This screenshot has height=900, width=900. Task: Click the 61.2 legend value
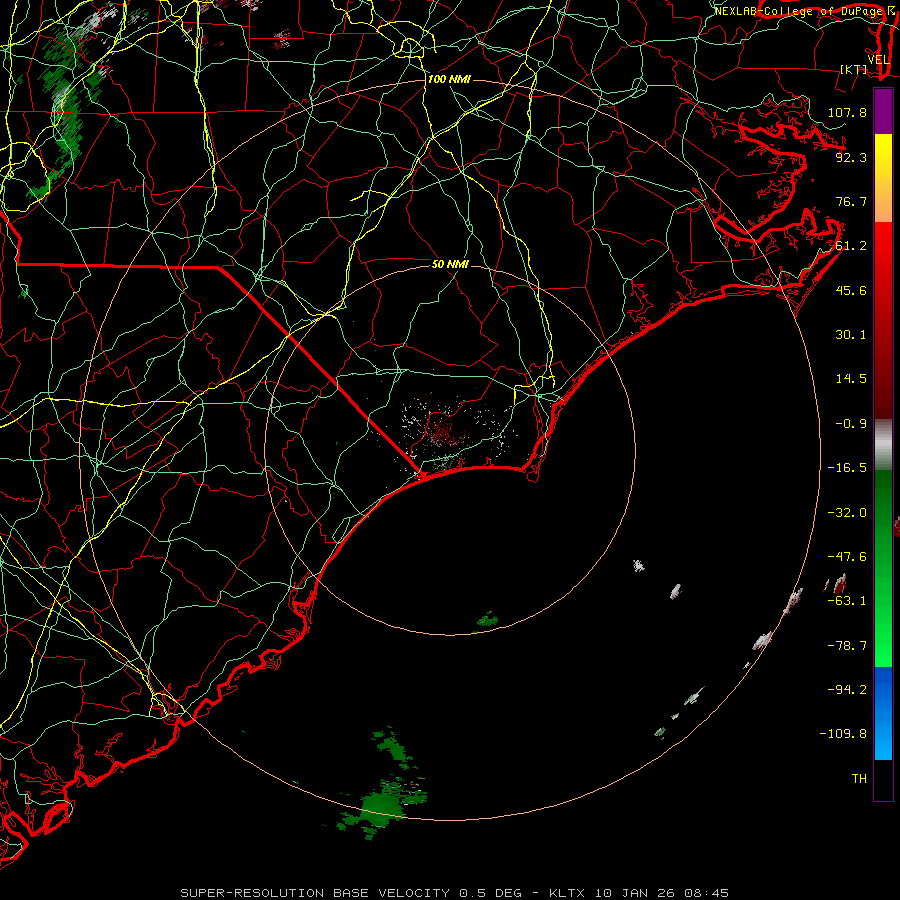tap(851, 246)
